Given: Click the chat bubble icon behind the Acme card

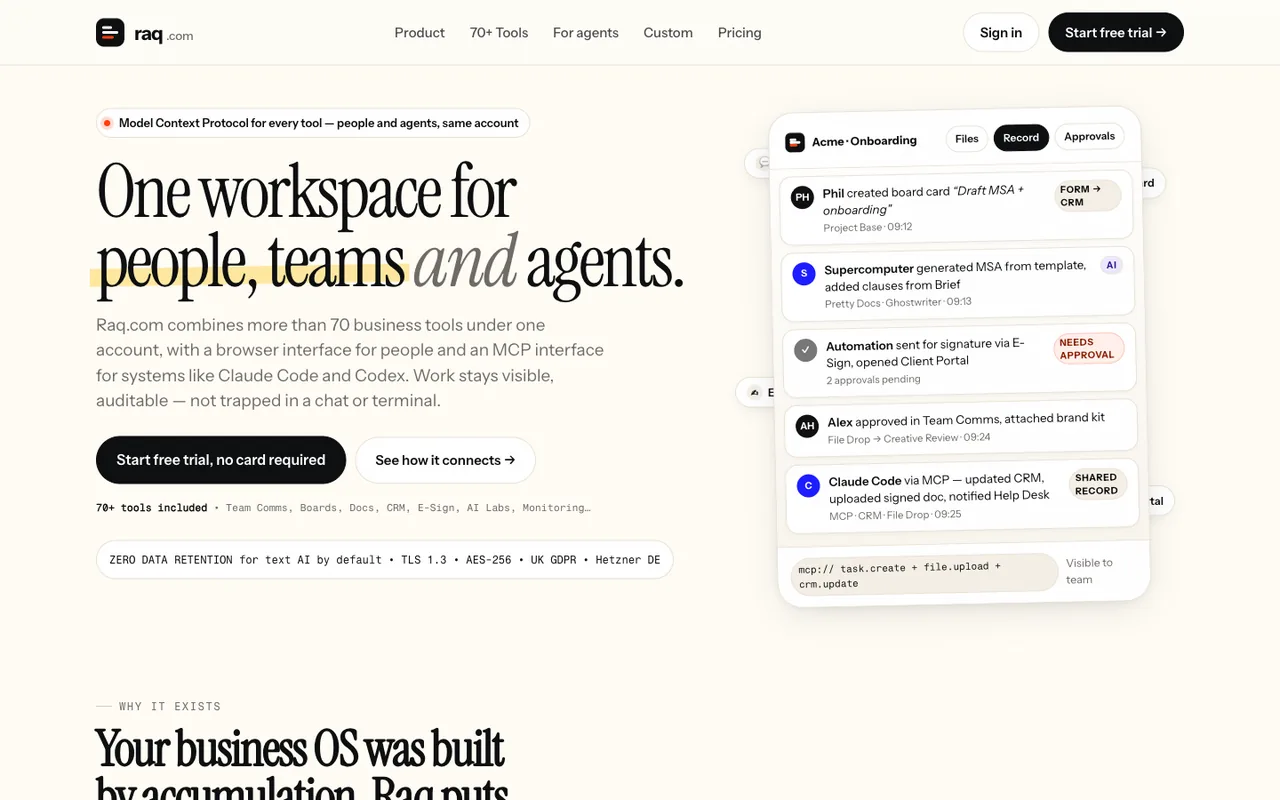Looking at the screenshot, I should point(764,162).
